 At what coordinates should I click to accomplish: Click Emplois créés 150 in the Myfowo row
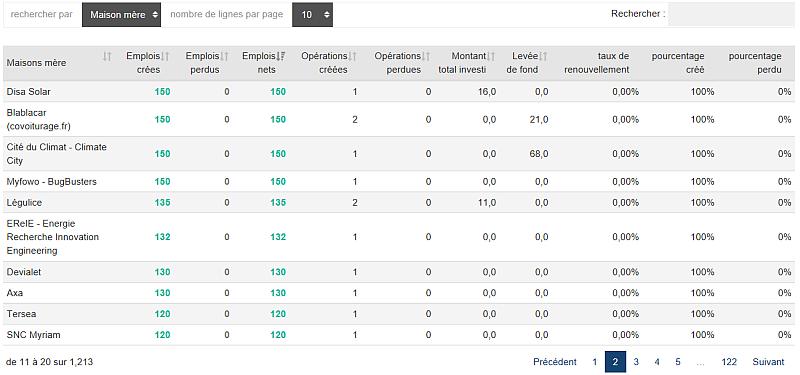[x=162, y=182]
